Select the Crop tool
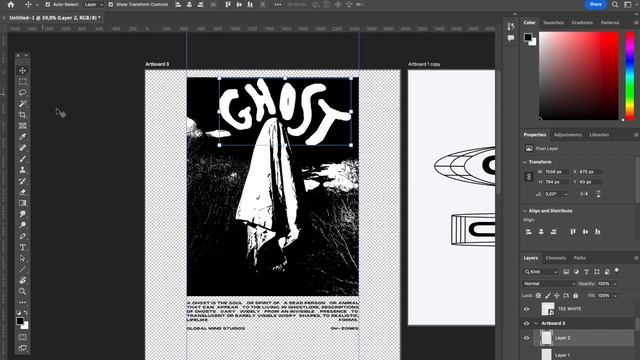The height and width of the screenshot is (360, 640). [x=22, y=115]
